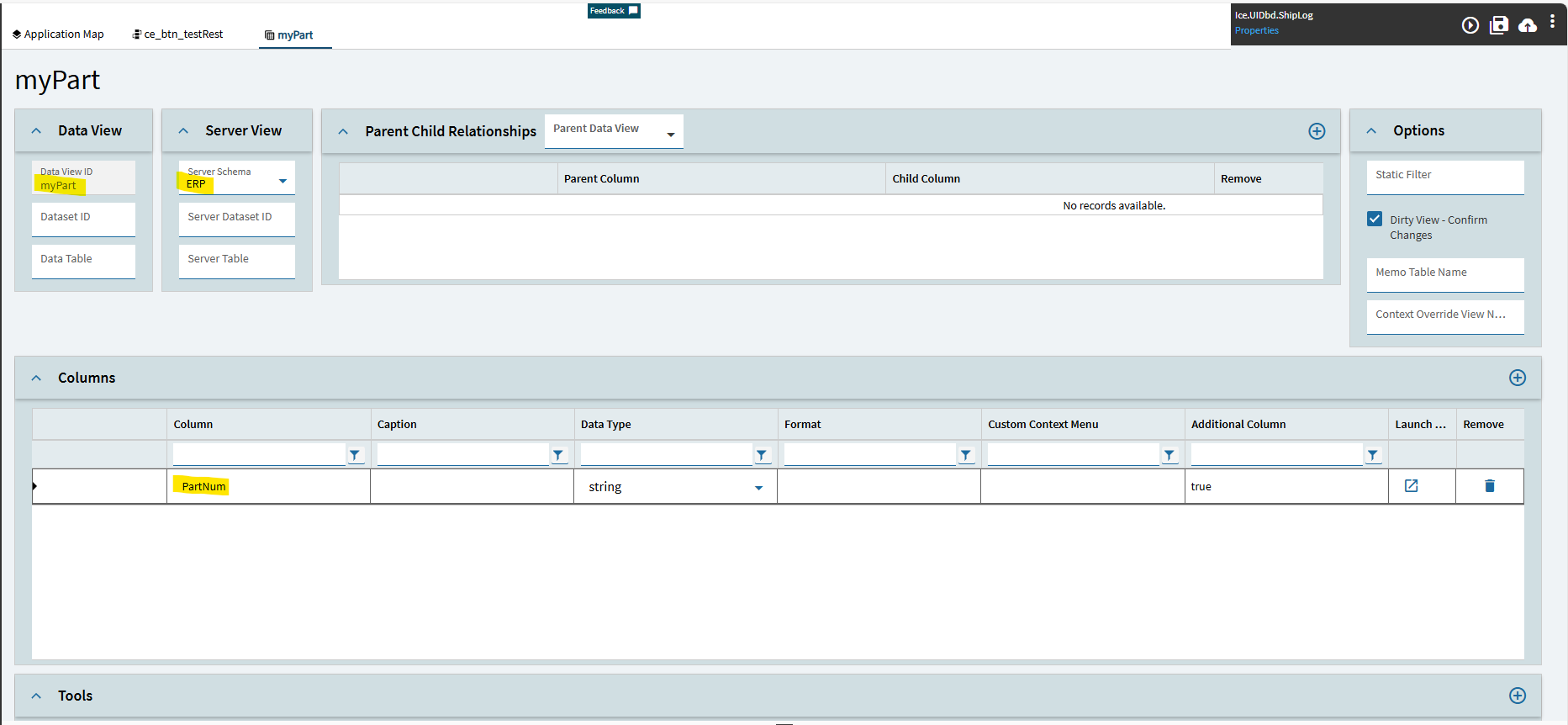Switch to the ce_btn_testRest tab

[x=177, y=34]
